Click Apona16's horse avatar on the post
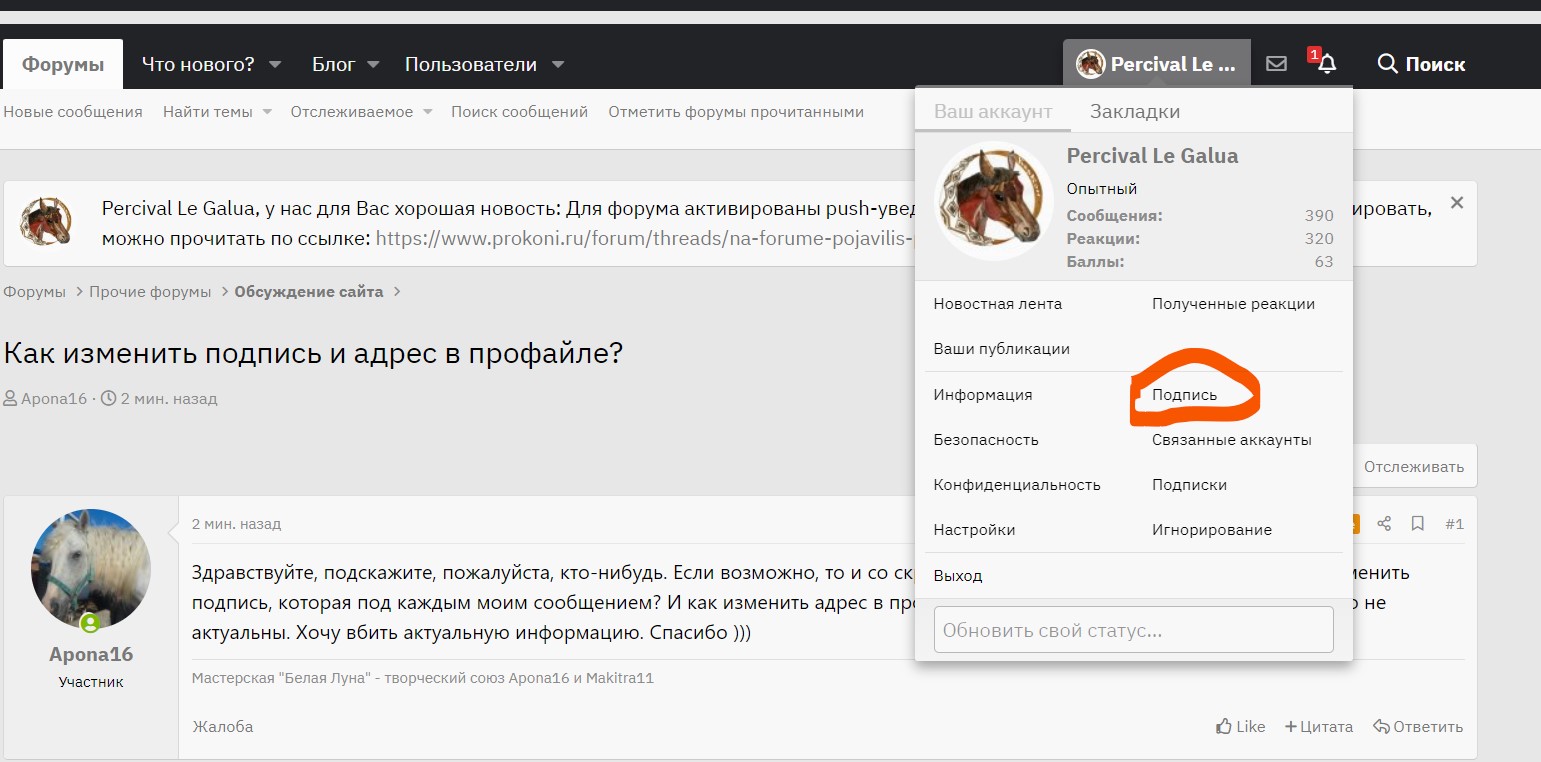 90,567
